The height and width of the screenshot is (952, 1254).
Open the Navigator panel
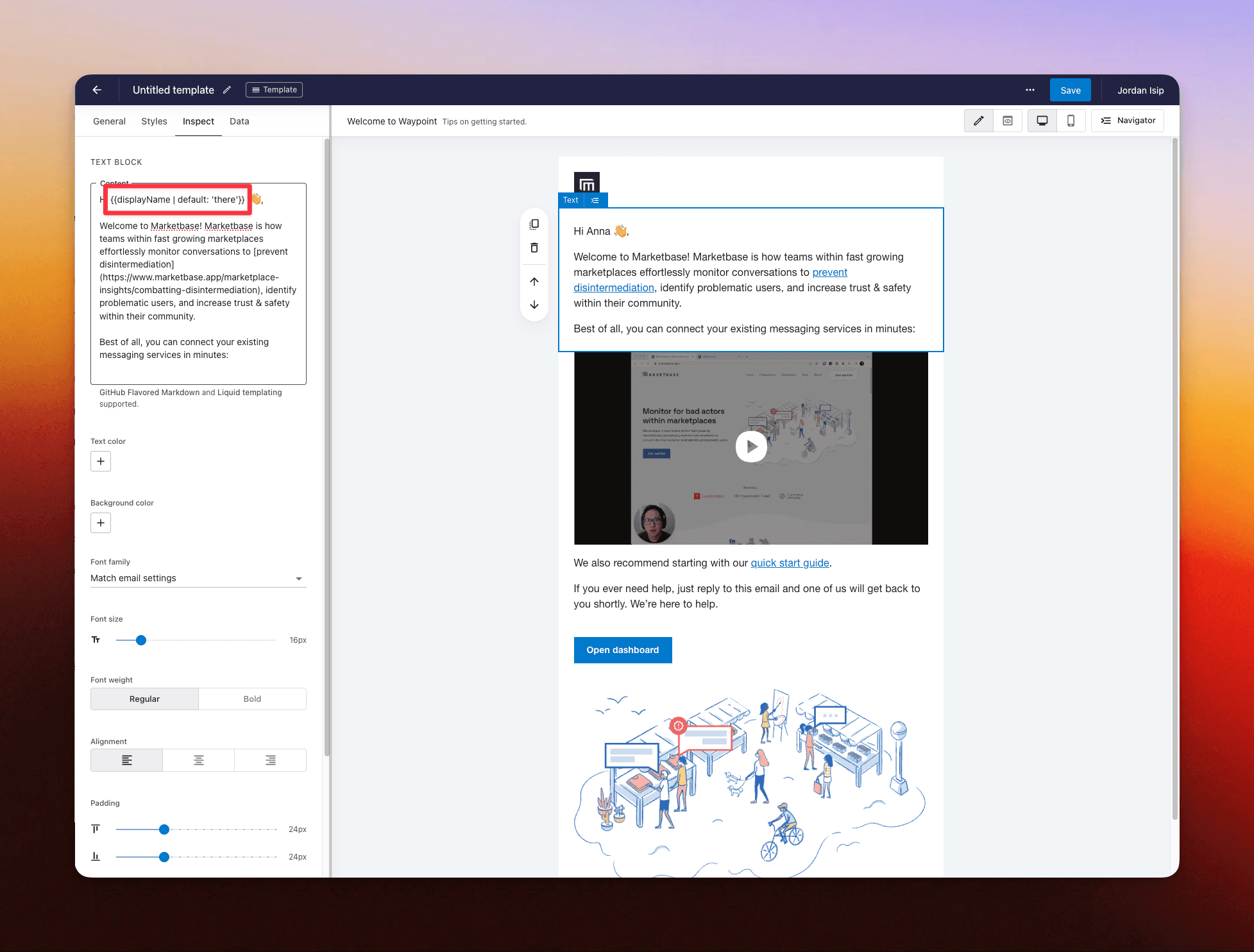point(1128,121)
